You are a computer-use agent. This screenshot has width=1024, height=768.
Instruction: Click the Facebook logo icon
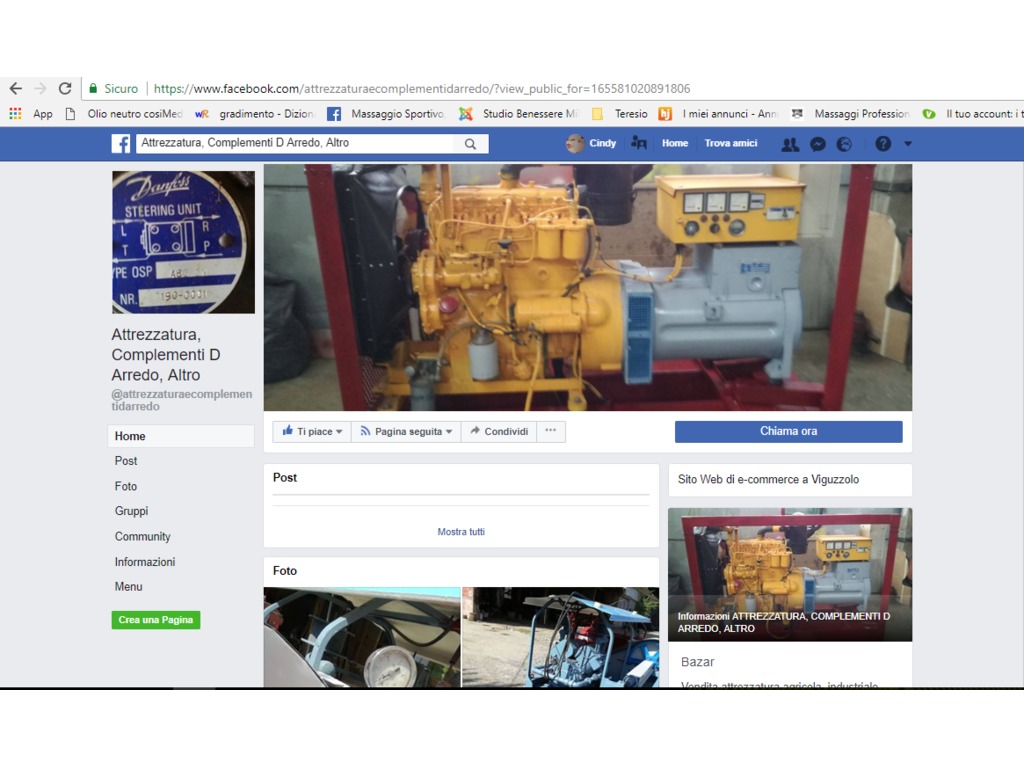[120, 144]
